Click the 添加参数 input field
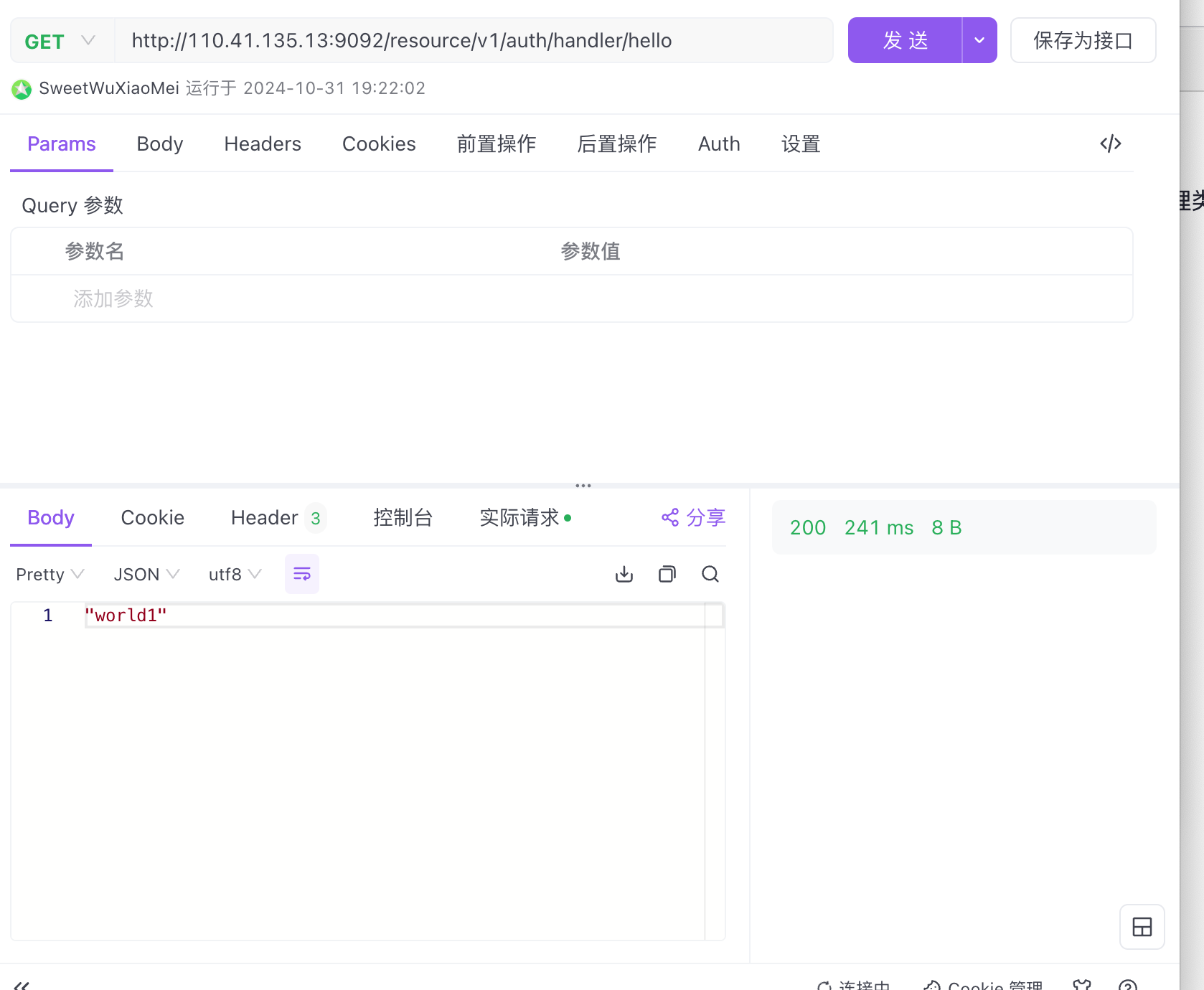The width and height of the screenshot is (1204, 990). 113,298
